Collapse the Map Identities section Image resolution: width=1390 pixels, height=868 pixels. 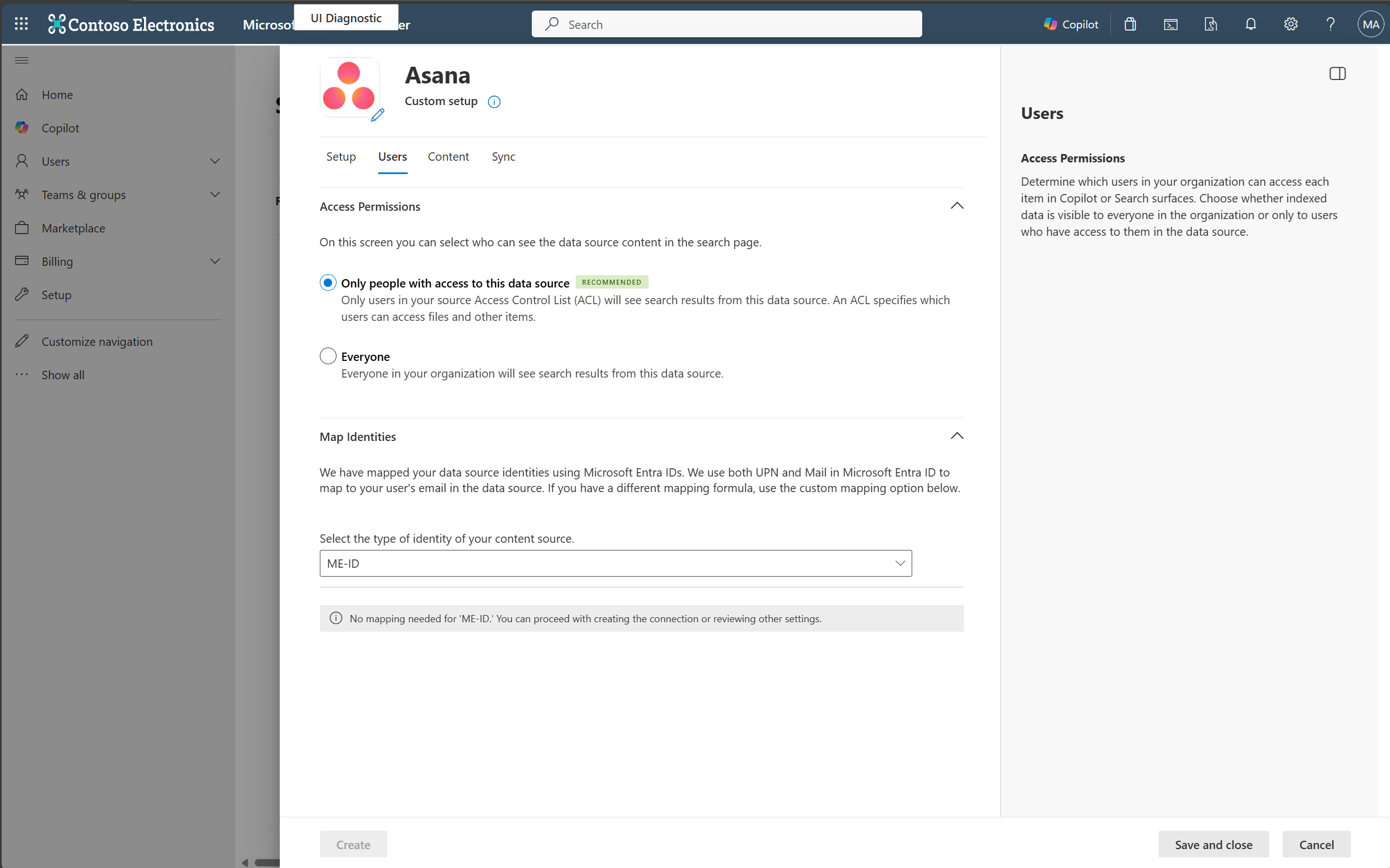click(957, 436)
